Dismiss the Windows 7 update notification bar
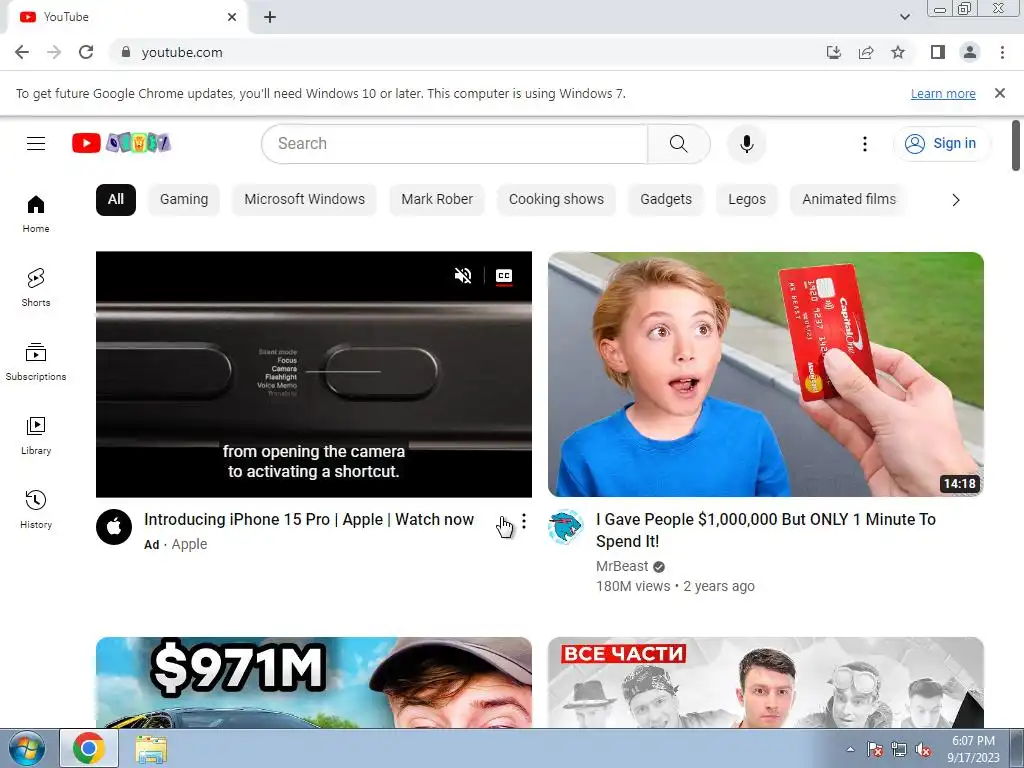 [x=1000, y=93]
